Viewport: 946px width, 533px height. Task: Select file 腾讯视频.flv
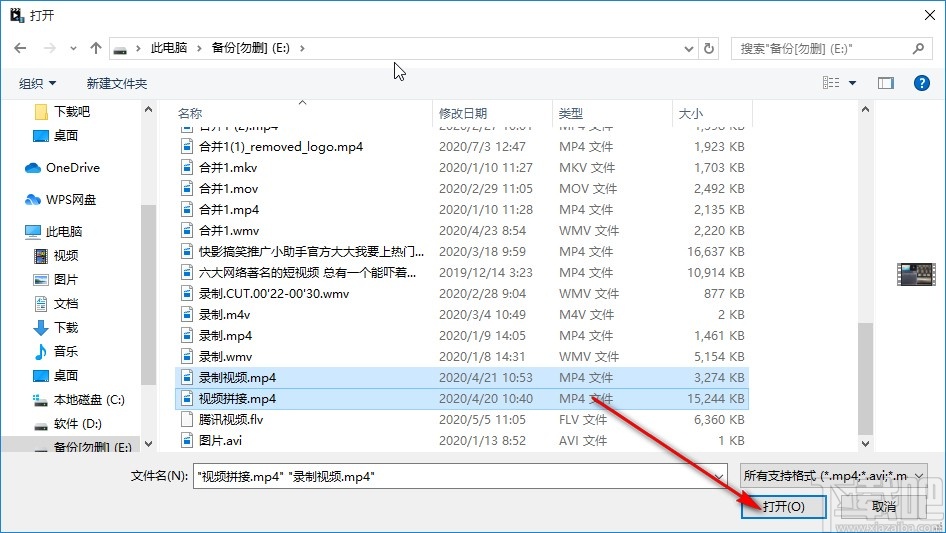pos(462,420)
